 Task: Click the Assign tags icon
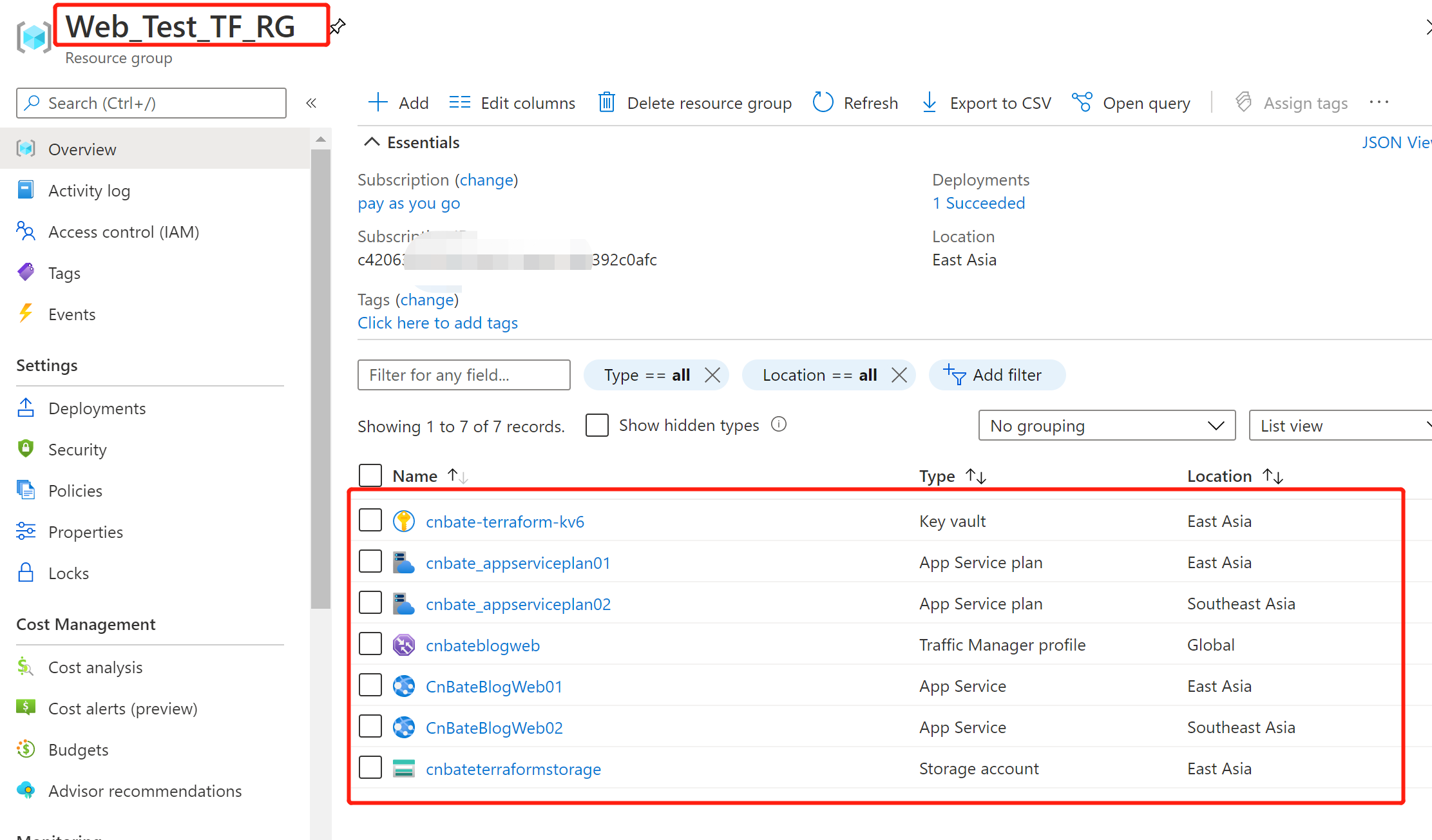click(1244, 102)
